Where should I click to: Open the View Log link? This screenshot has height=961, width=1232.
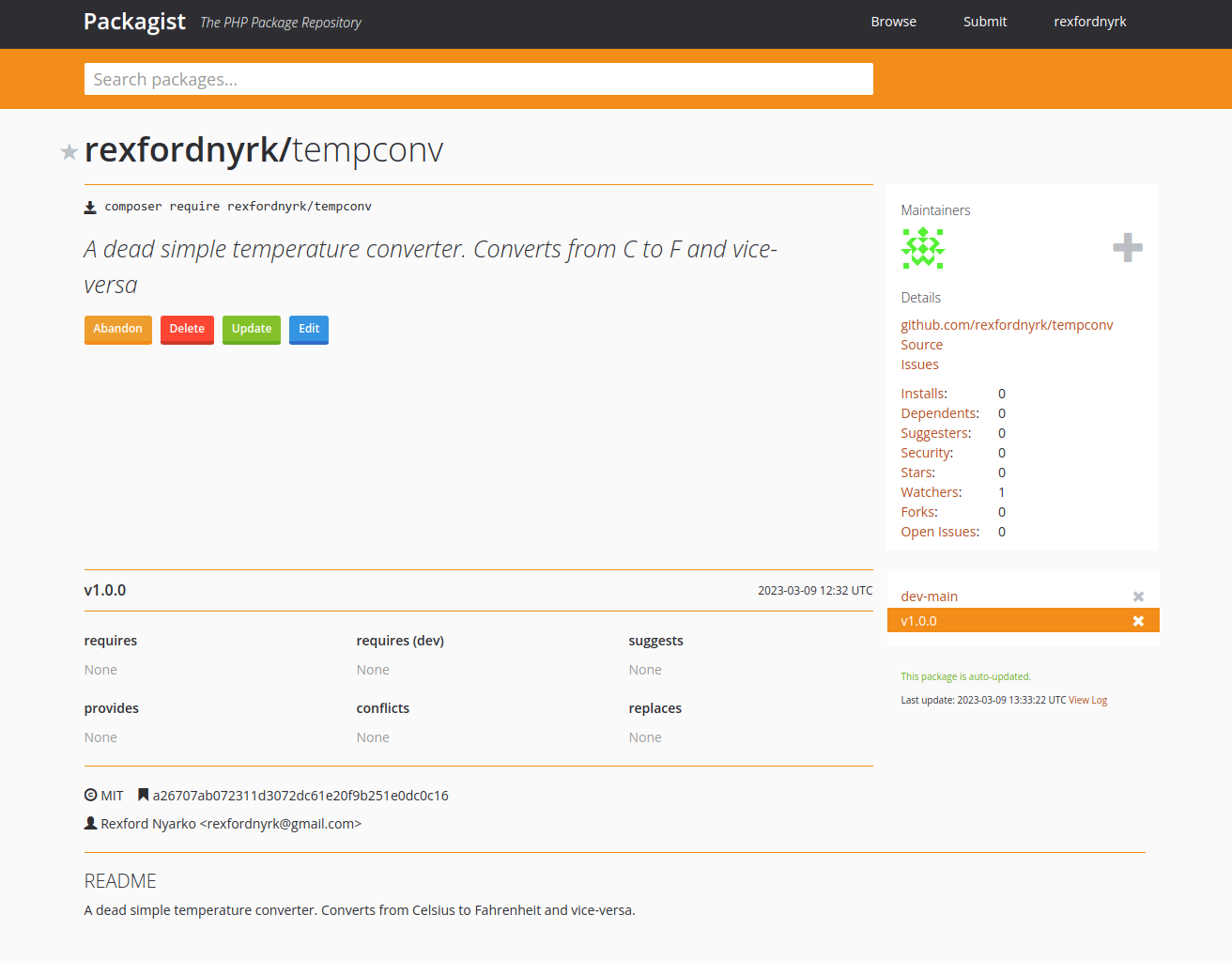coord(1087,700)
